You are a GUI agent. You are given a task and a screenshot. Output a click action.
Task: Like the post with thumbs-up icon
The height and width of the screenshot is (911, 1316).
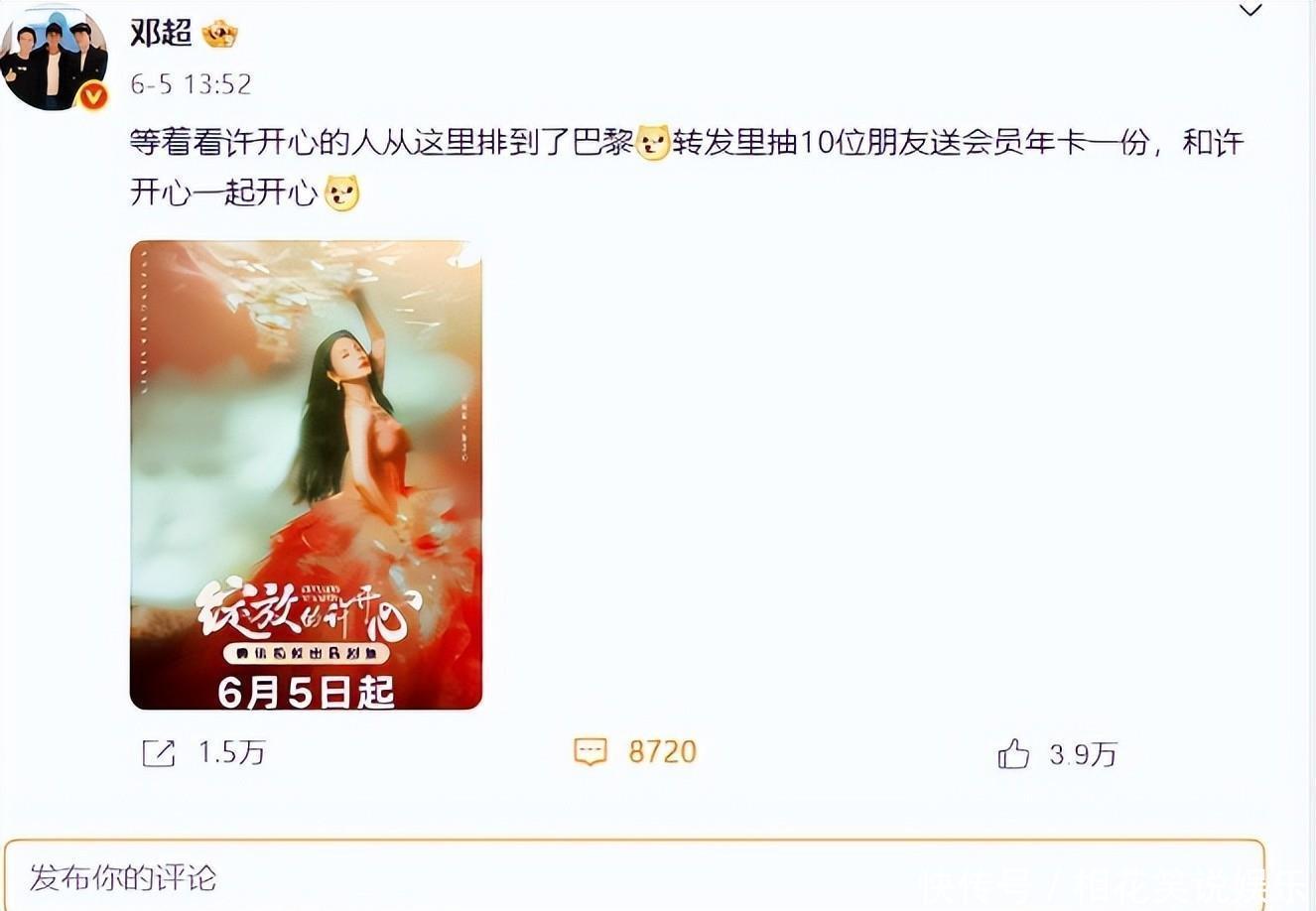tap(1013, 753)
